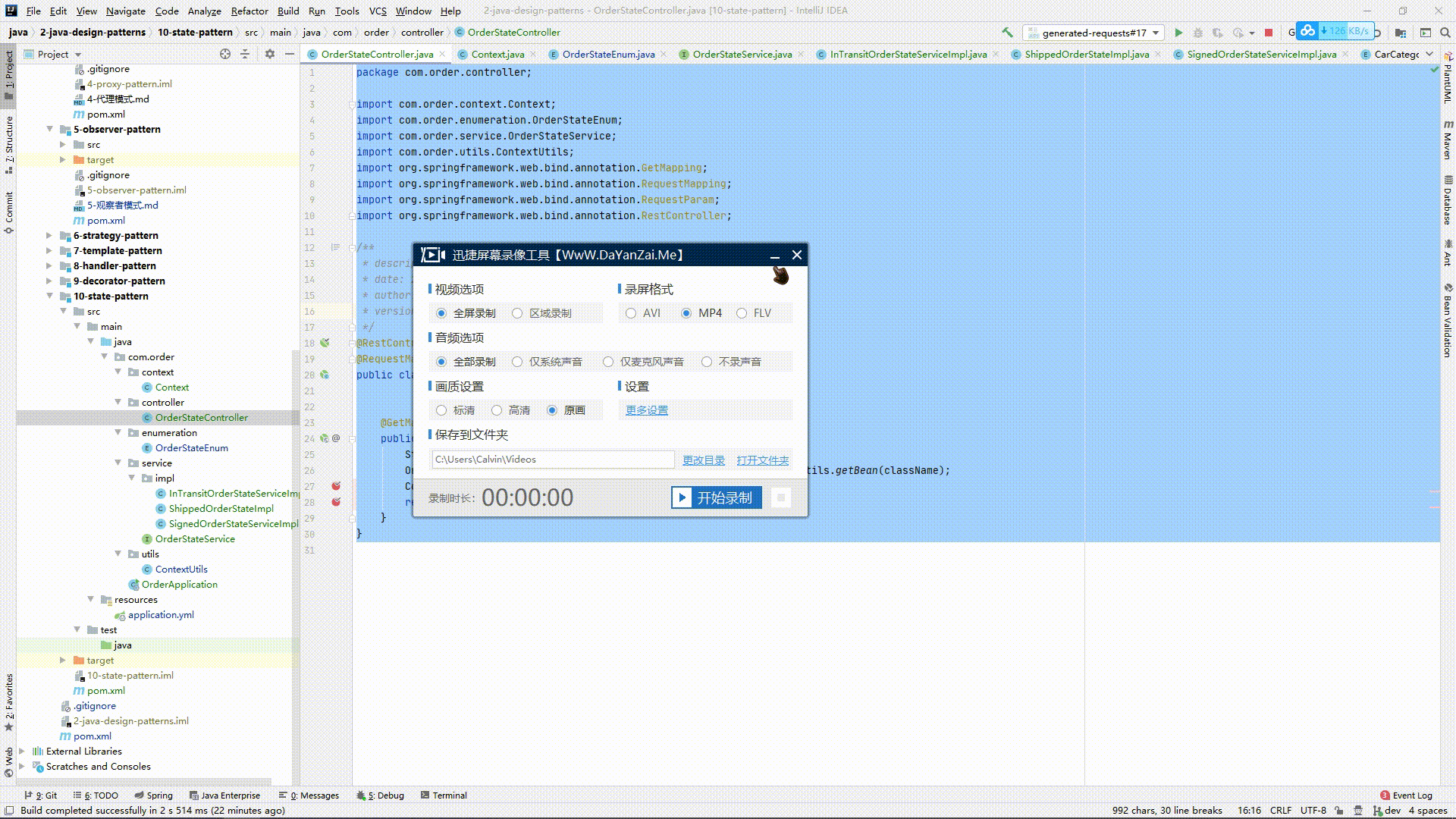This screenshot has height=819, width=1456.
Task: Open the Spring tool window button
Action: pos(154,795)
